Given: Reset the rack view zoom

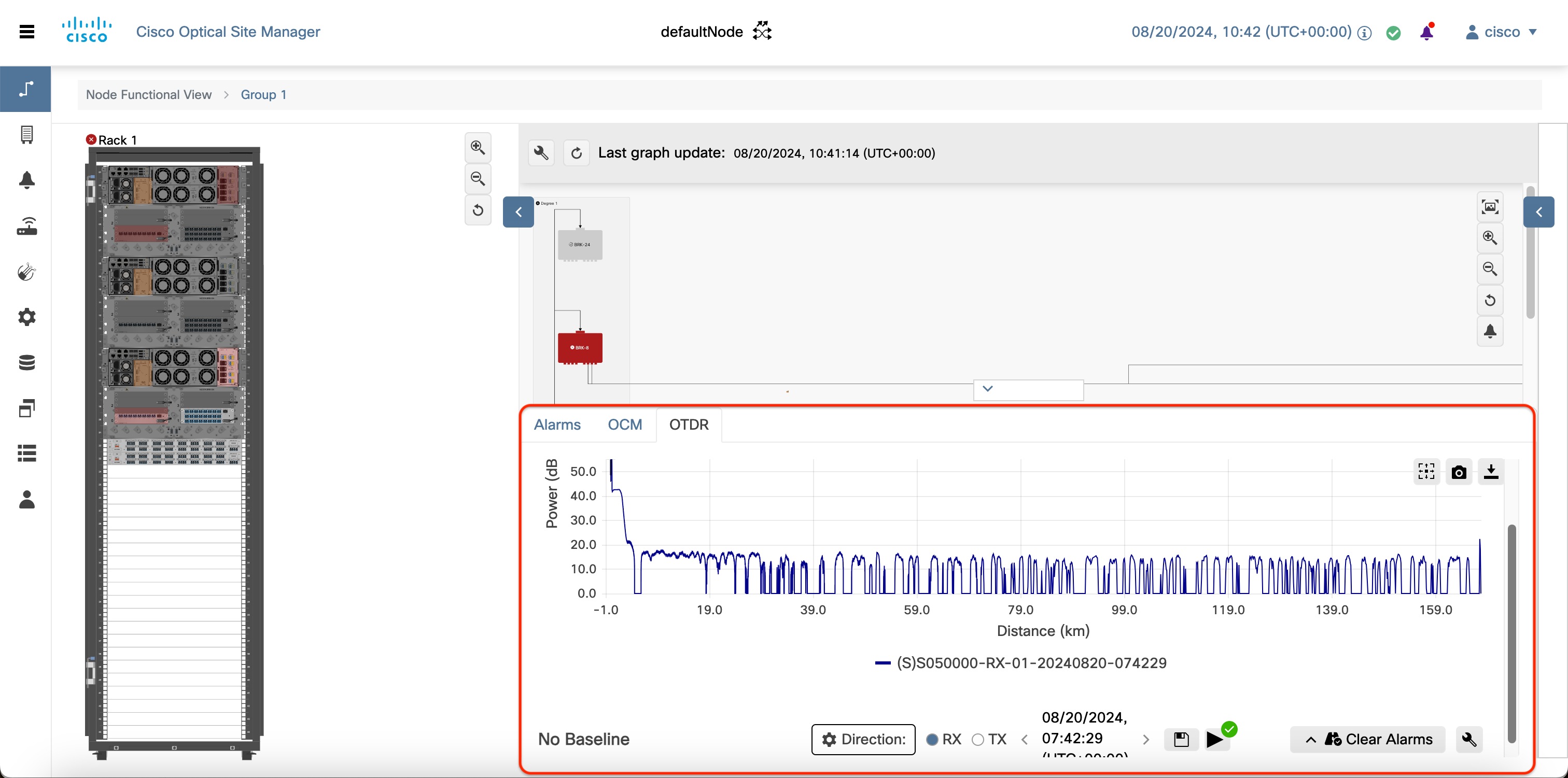Looking at the screenshot, I should pyautogui.click(x=478, y=210).
